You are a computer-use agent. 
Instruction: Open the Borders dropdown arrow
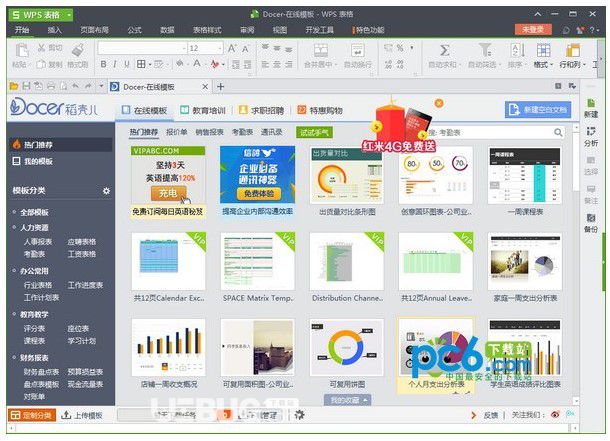coord(150,65)
